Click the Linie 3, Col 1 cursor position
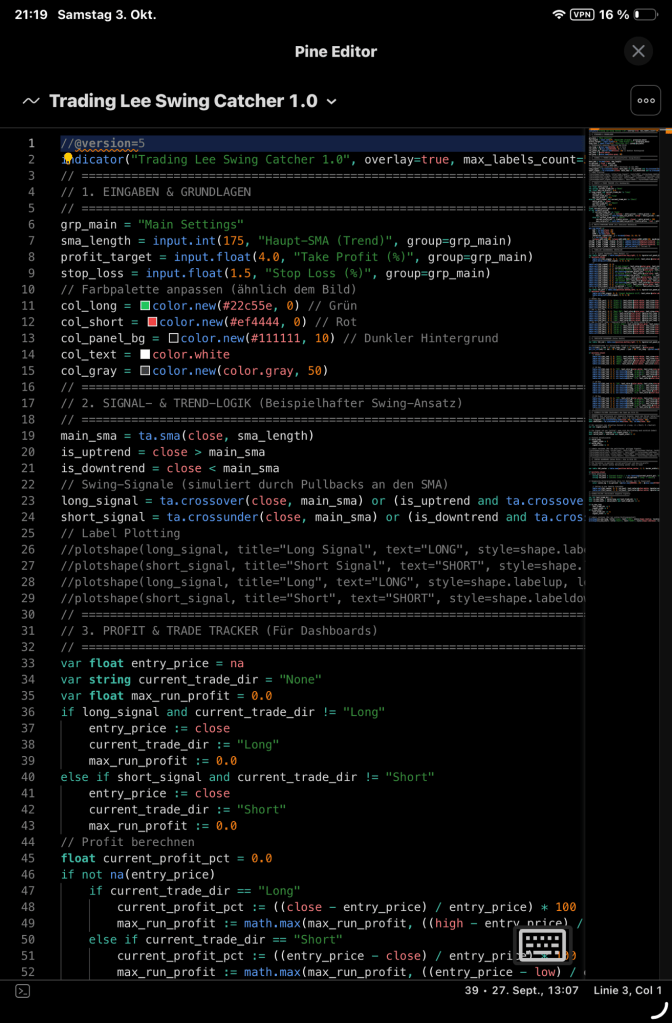This screenshot has width=672, height=1023. 627,990
